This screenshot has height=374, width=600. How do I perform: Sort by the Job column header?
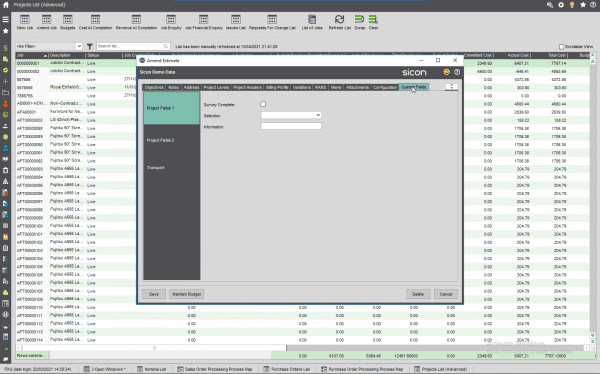pyautogui.click(x=32, y=56)
